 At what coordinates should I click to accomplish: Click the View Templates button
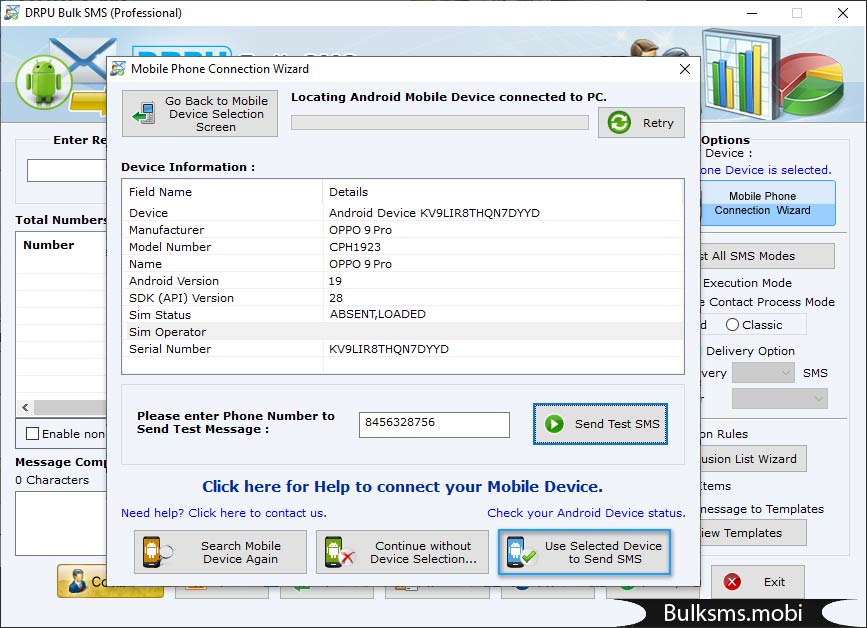coord(753,533)
